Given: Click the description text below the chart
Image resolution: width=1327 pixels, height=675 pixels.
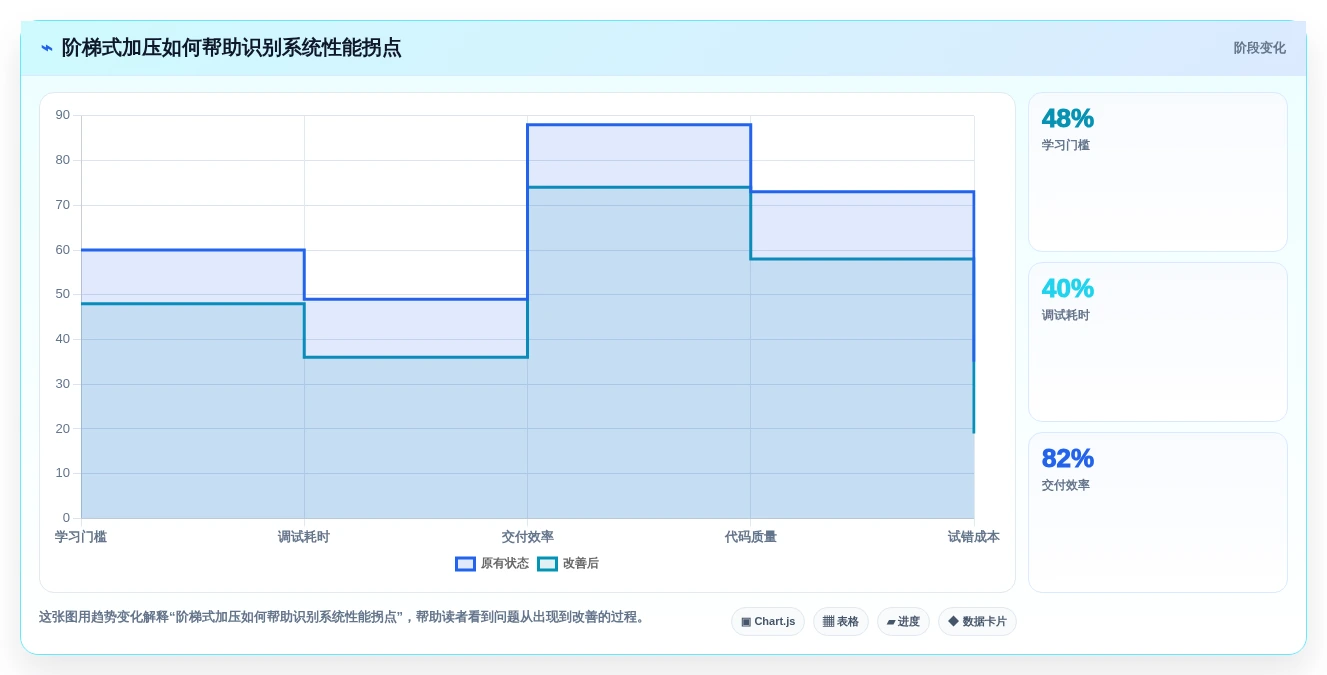Looking at the screenshot, I should tap(344, 618).
